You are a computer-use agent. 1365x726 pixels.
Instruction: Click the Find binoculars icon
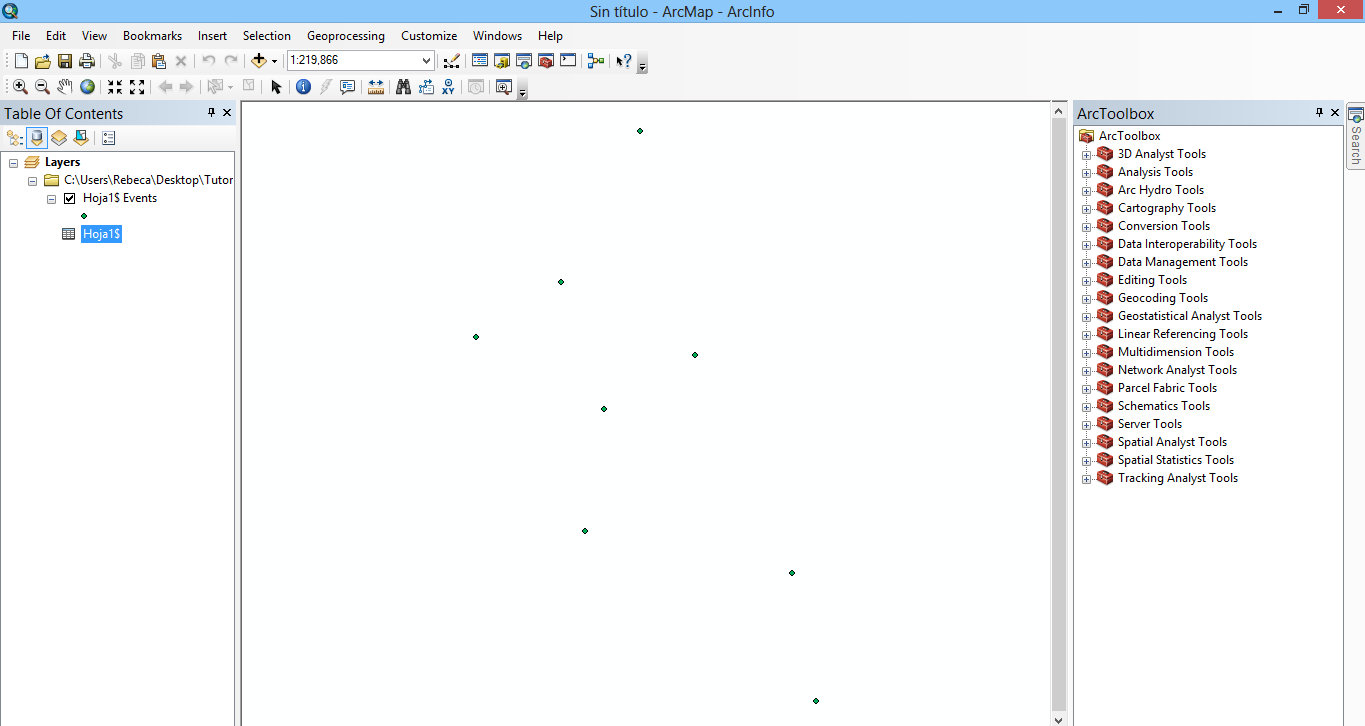403,87
